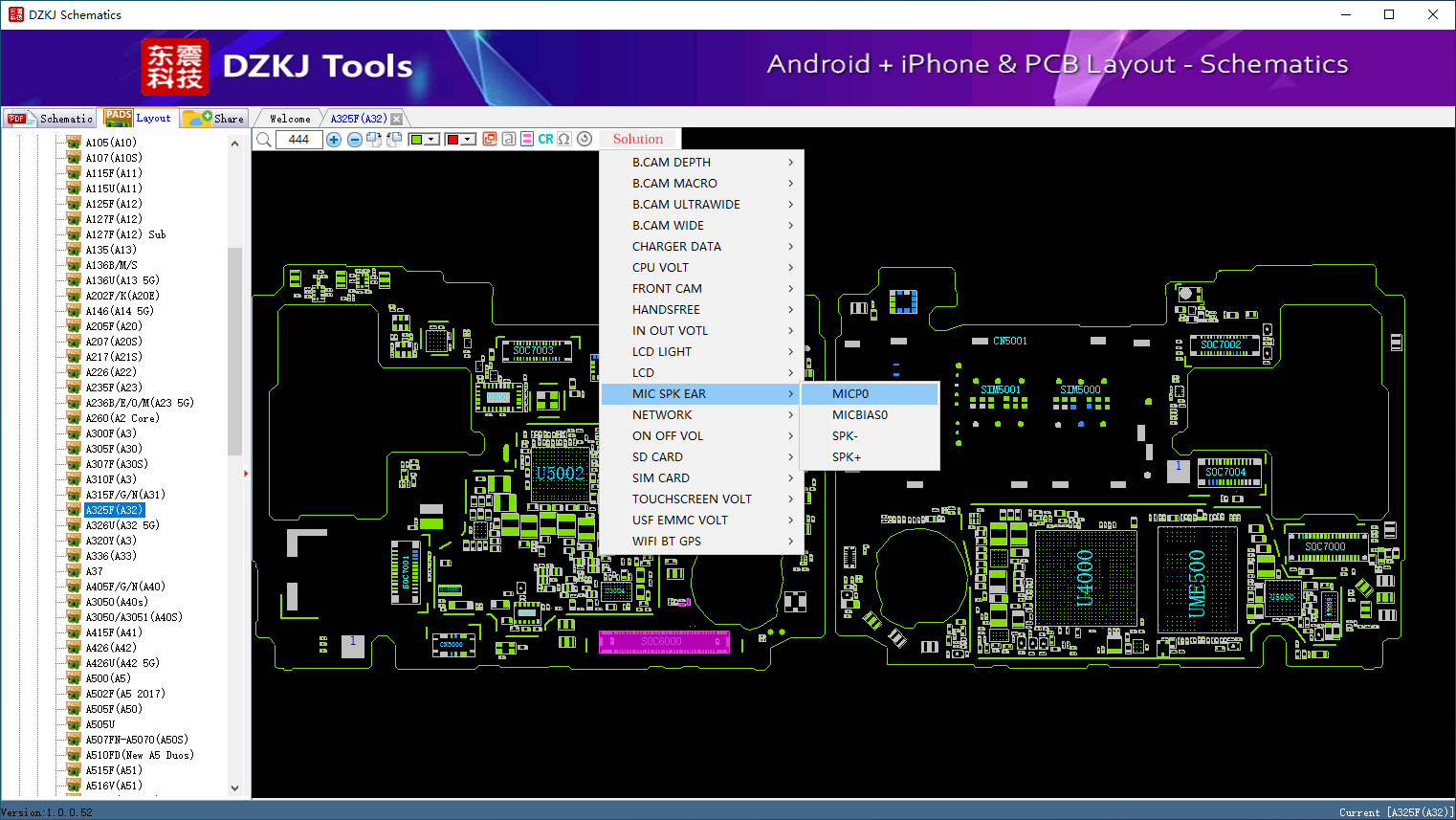Image resolution: width=1456 pixels, height=820 pixels.
Task: Open the Share cloud tab
Action: 214,119
